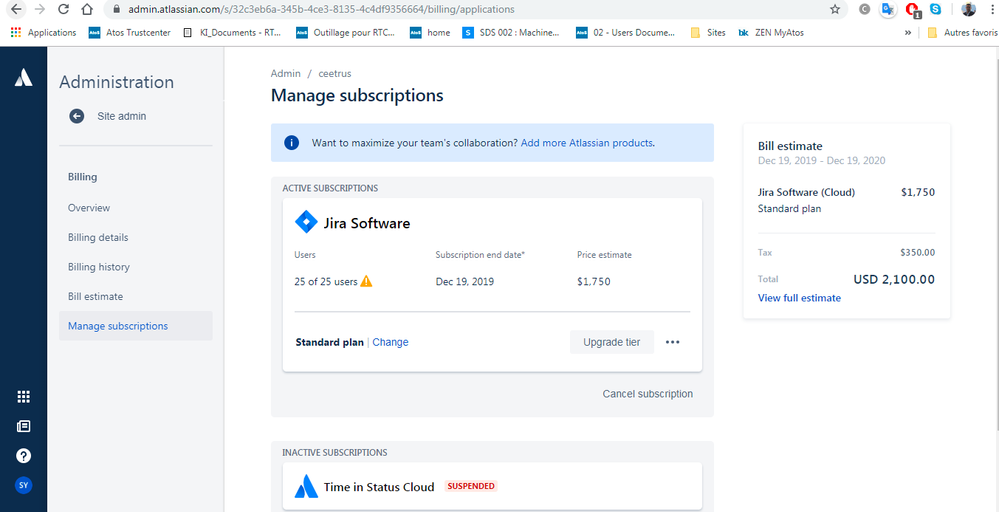Bookmark this page with star icon
This screenshot has height=512, width=999.
835,10
